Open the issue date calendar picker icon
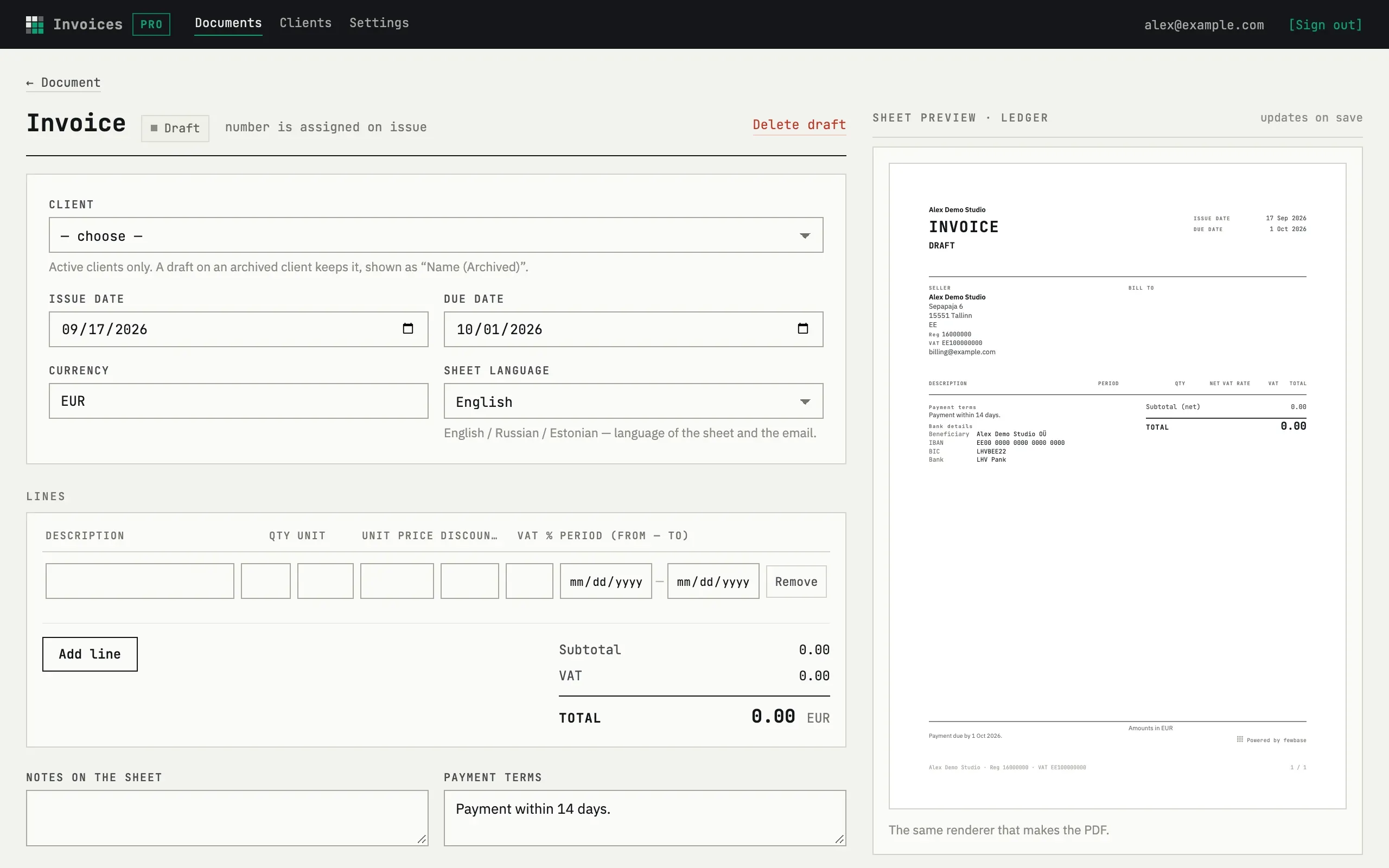 click(408, 328)
